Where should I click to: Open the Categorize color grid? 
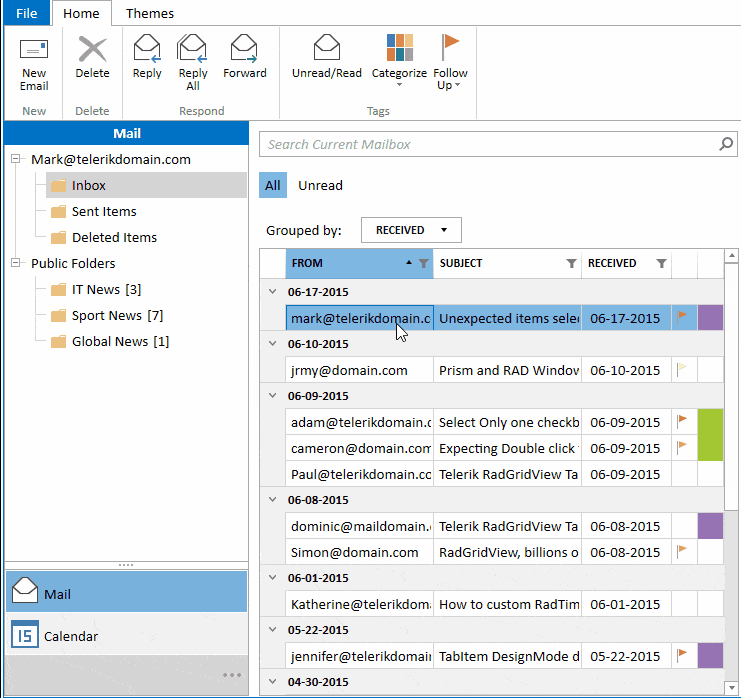coord(399,47)
